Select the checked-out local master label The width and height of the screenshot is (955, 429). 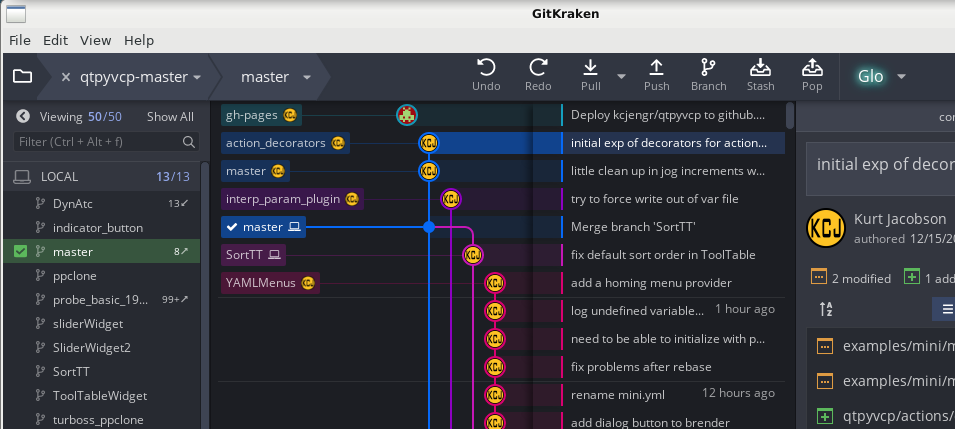[x=263, y=227]
